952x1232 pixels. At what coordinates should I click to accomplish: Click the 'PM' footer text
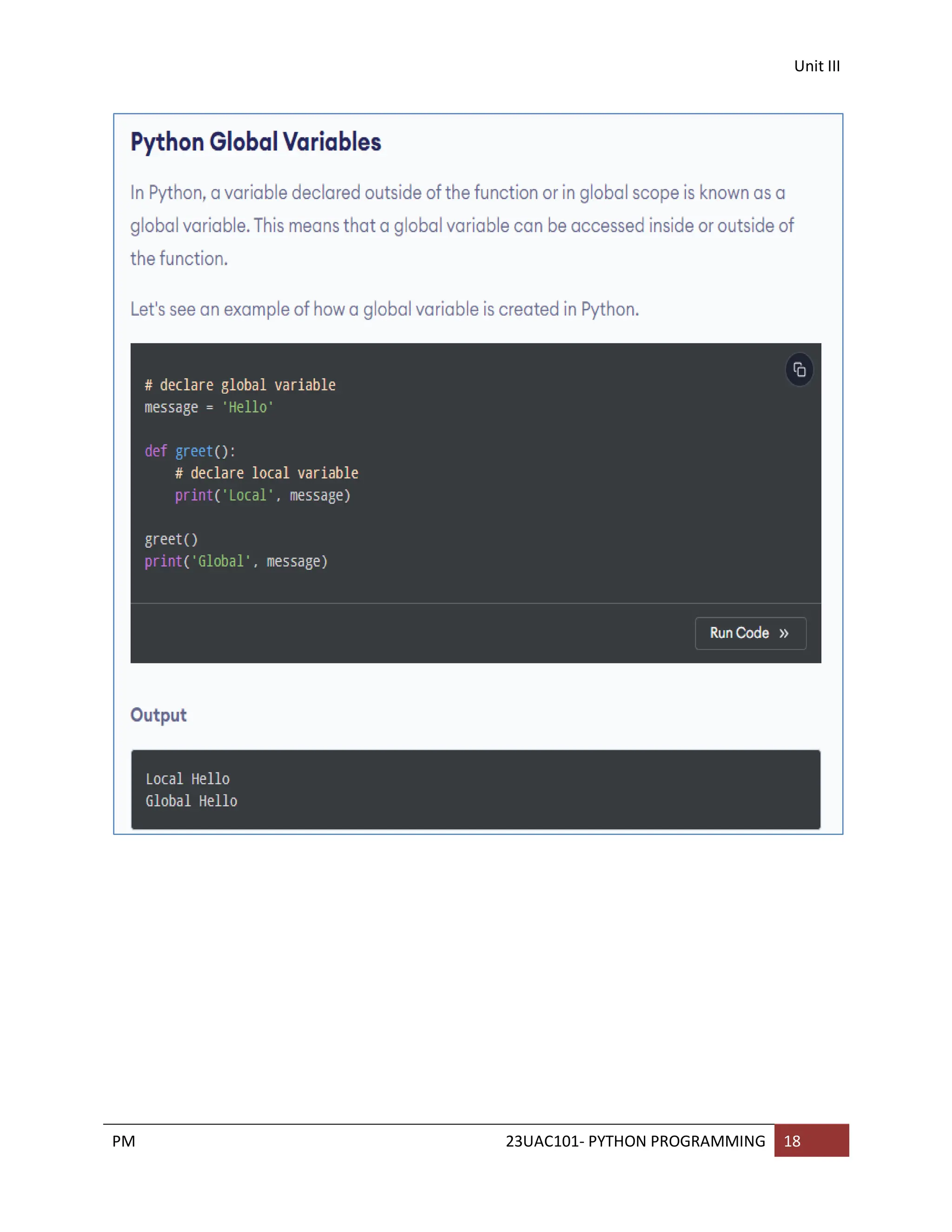click(x=124, y=1140)
